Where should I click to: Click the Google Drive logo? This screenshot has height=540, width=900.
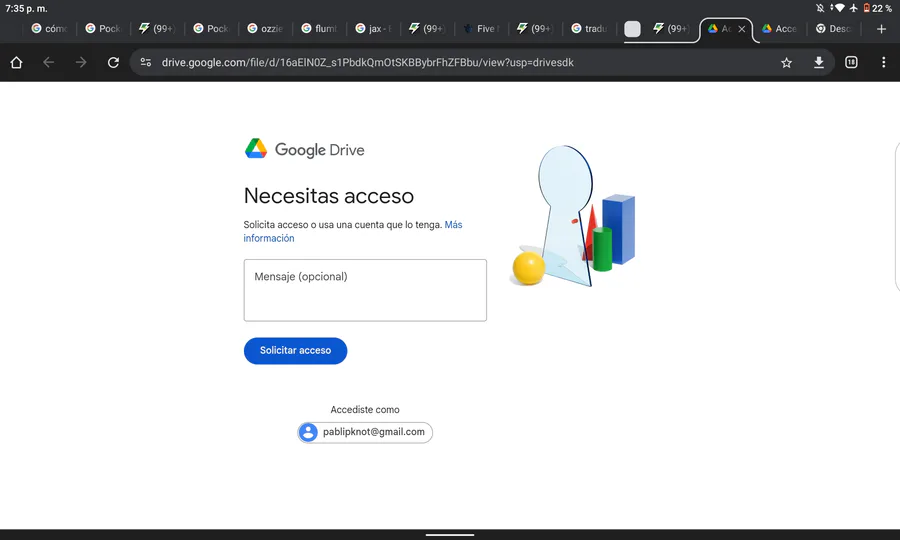tap(305, 149)
